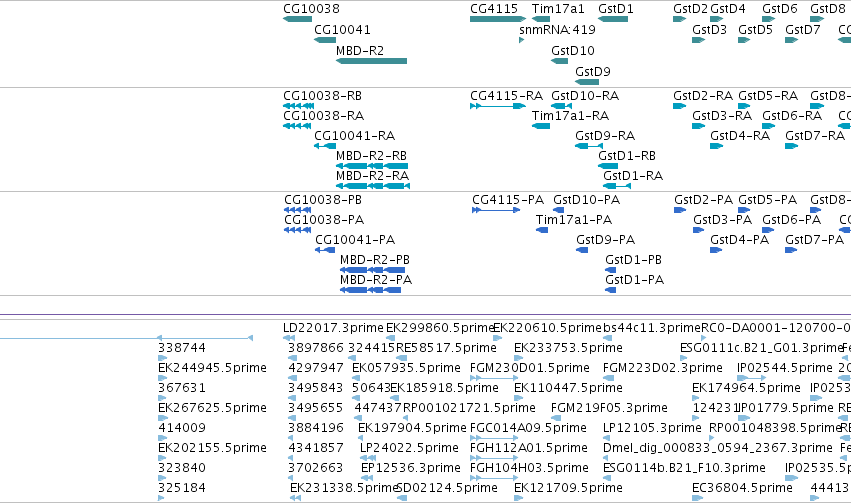851x503 pixels.
Task: Click the MBD-R2-RA transcript label
Action: pos(372,176)
